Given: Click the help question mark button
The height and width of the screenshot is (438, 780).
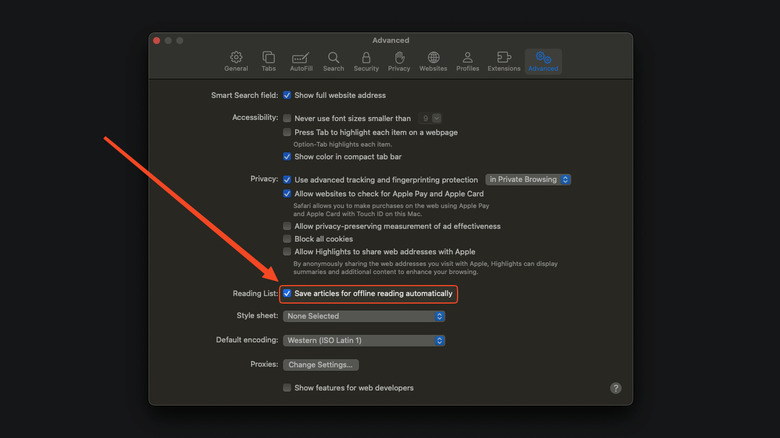Looking at the screenshot, I should (x=616, y=388).
